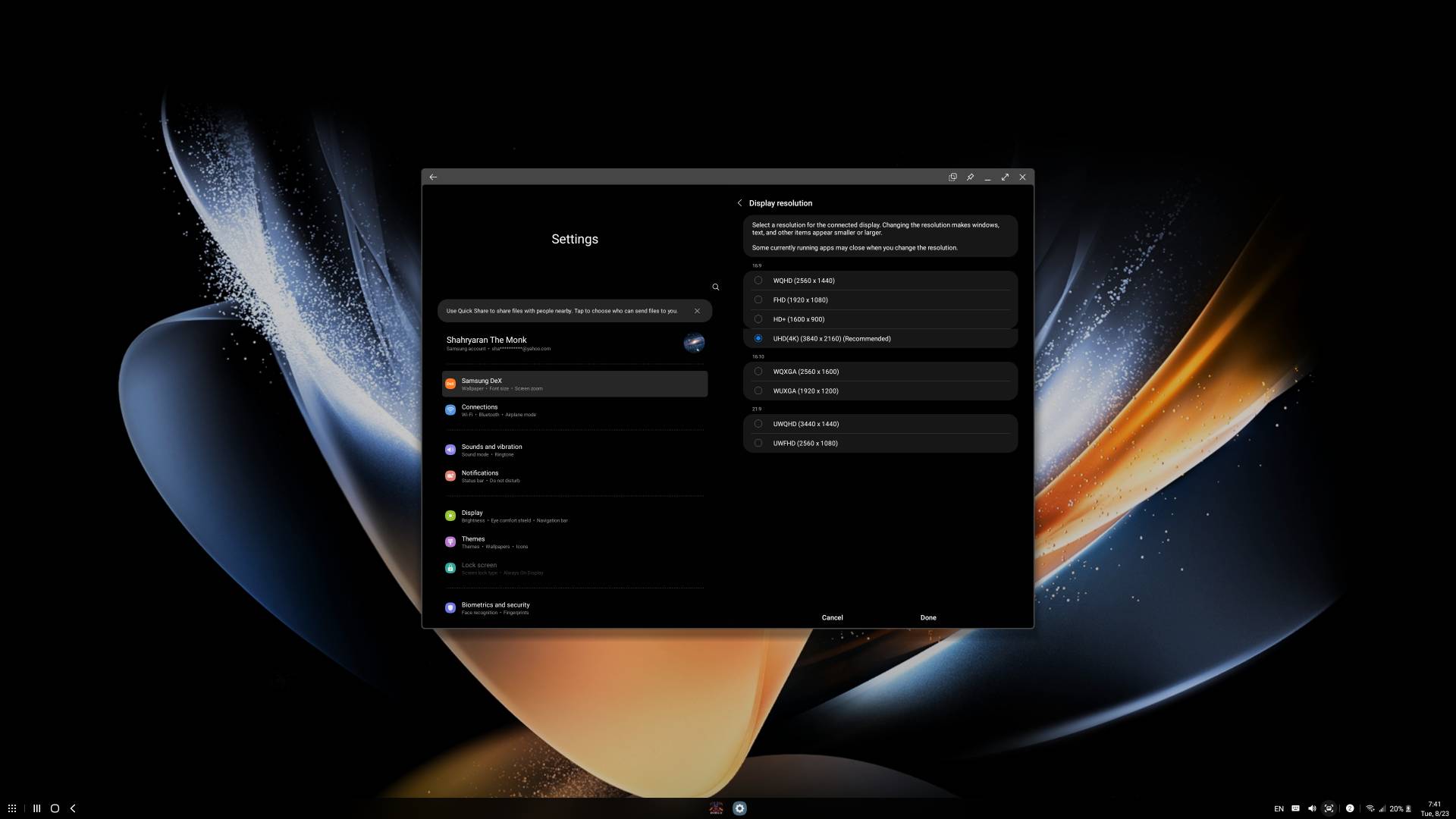
Task: Open the game app icon in taskbar
Action: (x=716, y=808)
